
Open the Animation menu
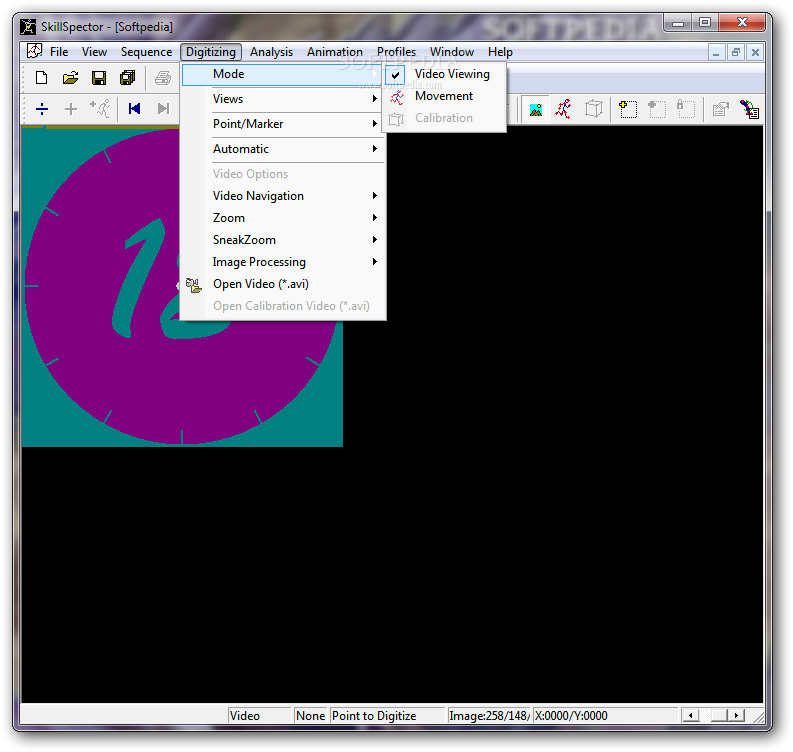point(335,52)
